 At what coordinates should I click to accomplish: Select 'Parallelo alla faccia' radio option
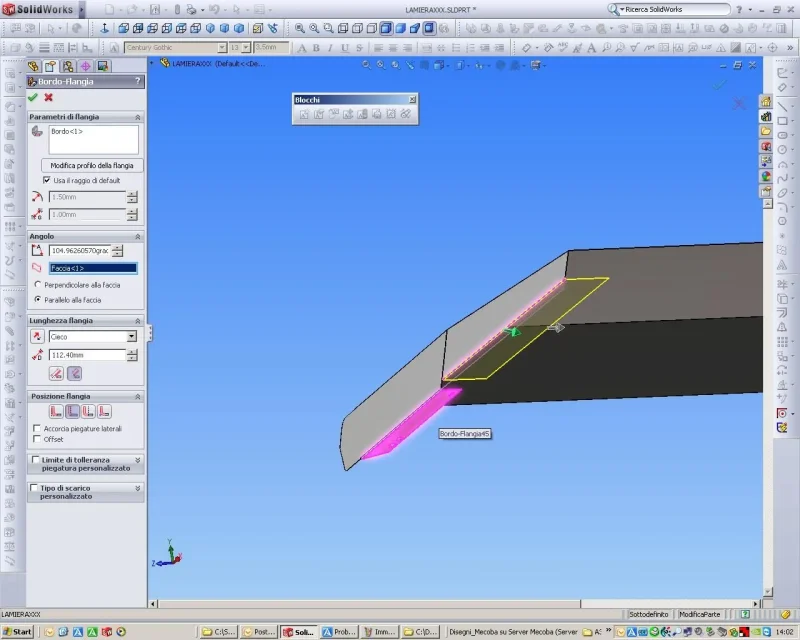tap(38, 300)
